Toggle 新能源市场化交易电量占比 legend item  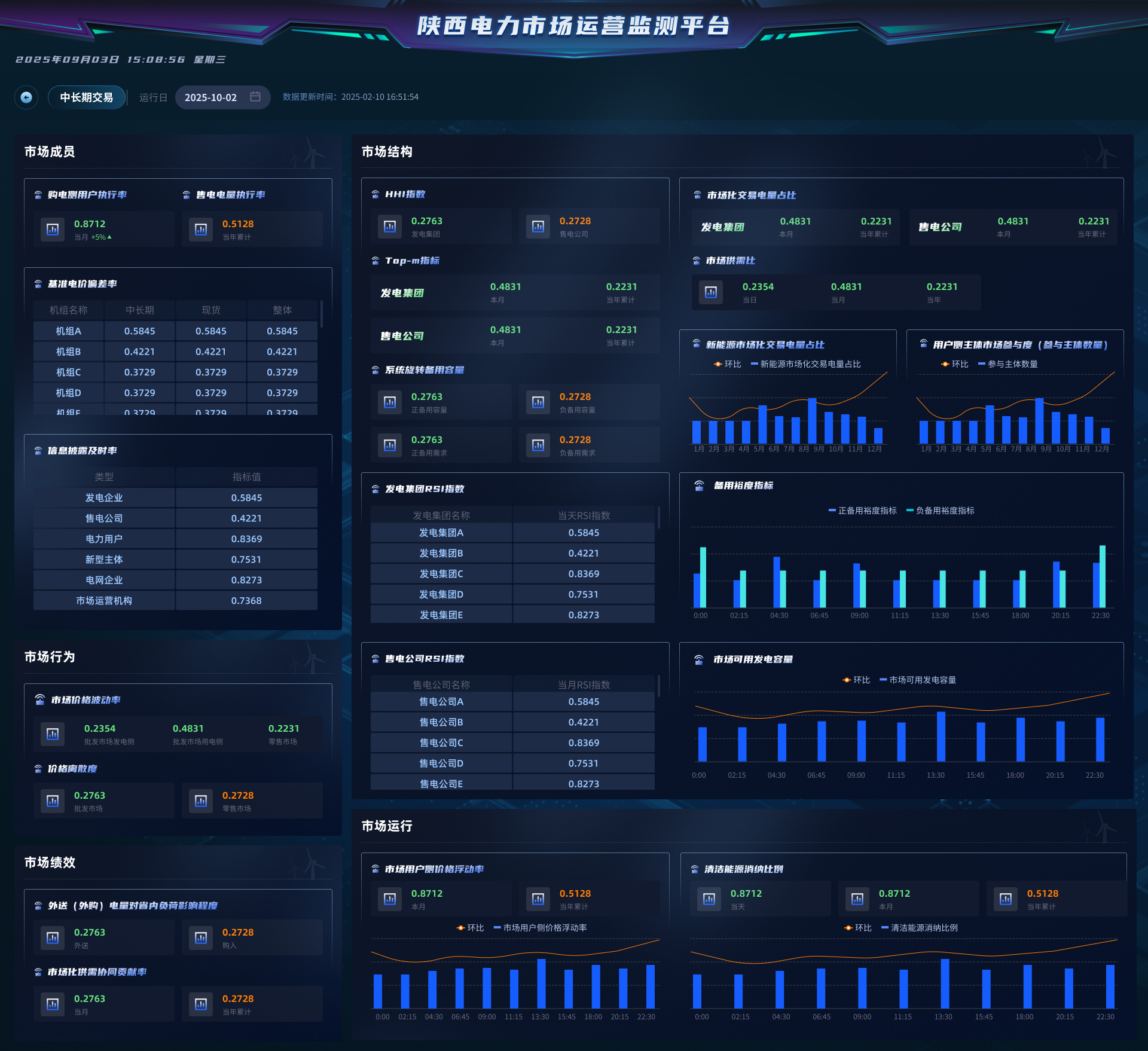tap(805, 364)
